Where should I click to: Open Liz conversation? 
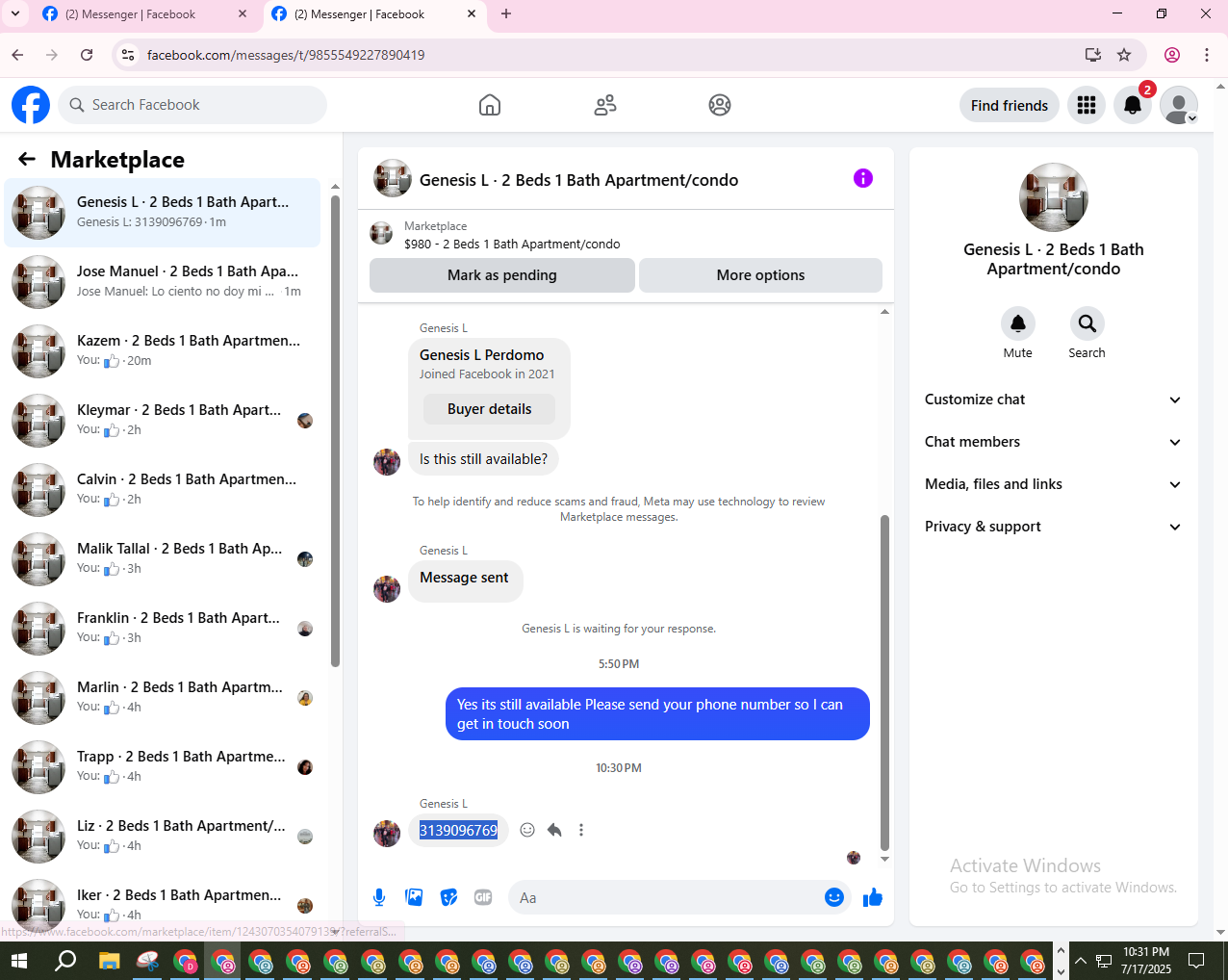click(x=162, y=837)
